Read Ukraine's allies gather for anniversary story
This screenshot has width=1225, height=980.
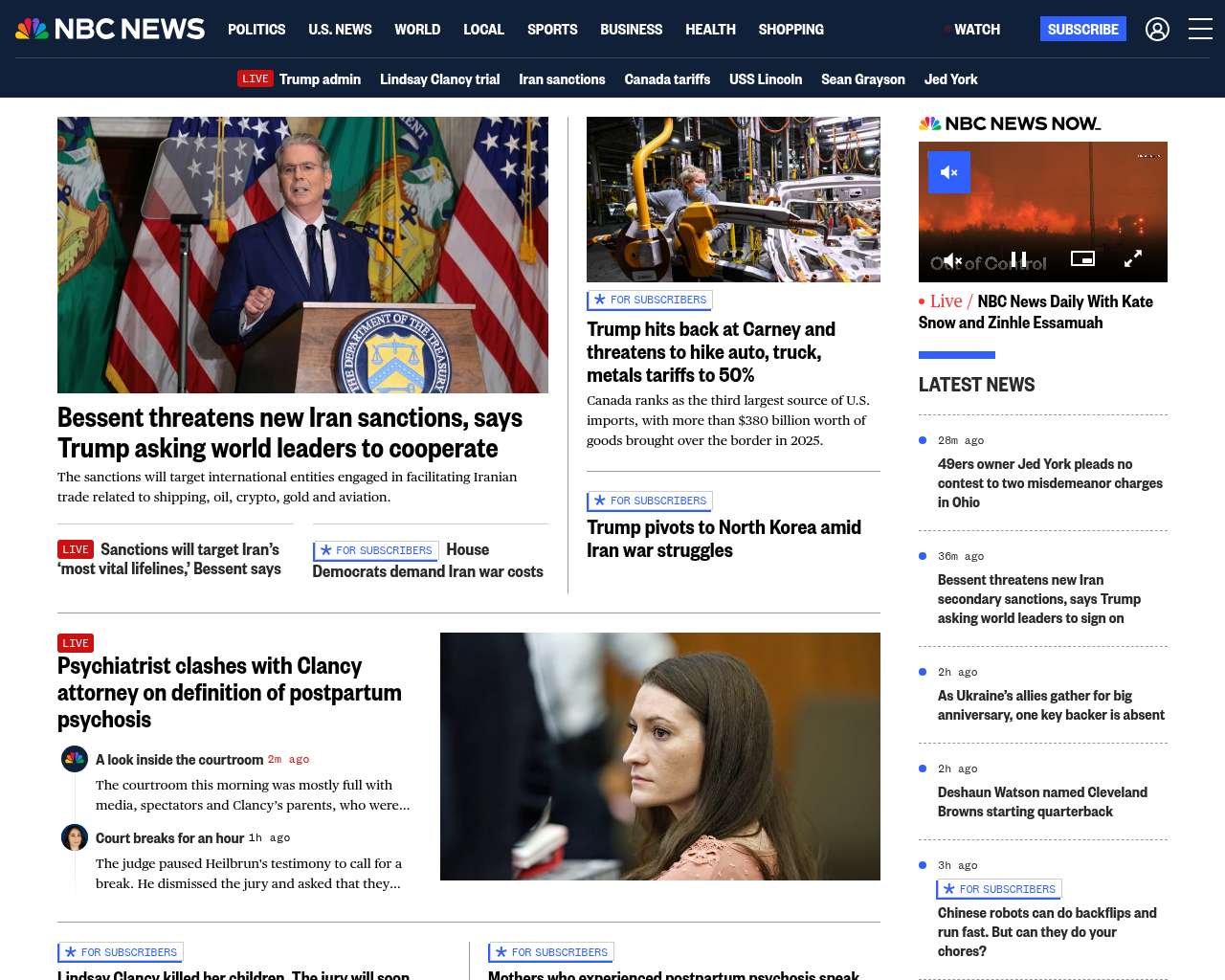click(x=1051, y=705)
